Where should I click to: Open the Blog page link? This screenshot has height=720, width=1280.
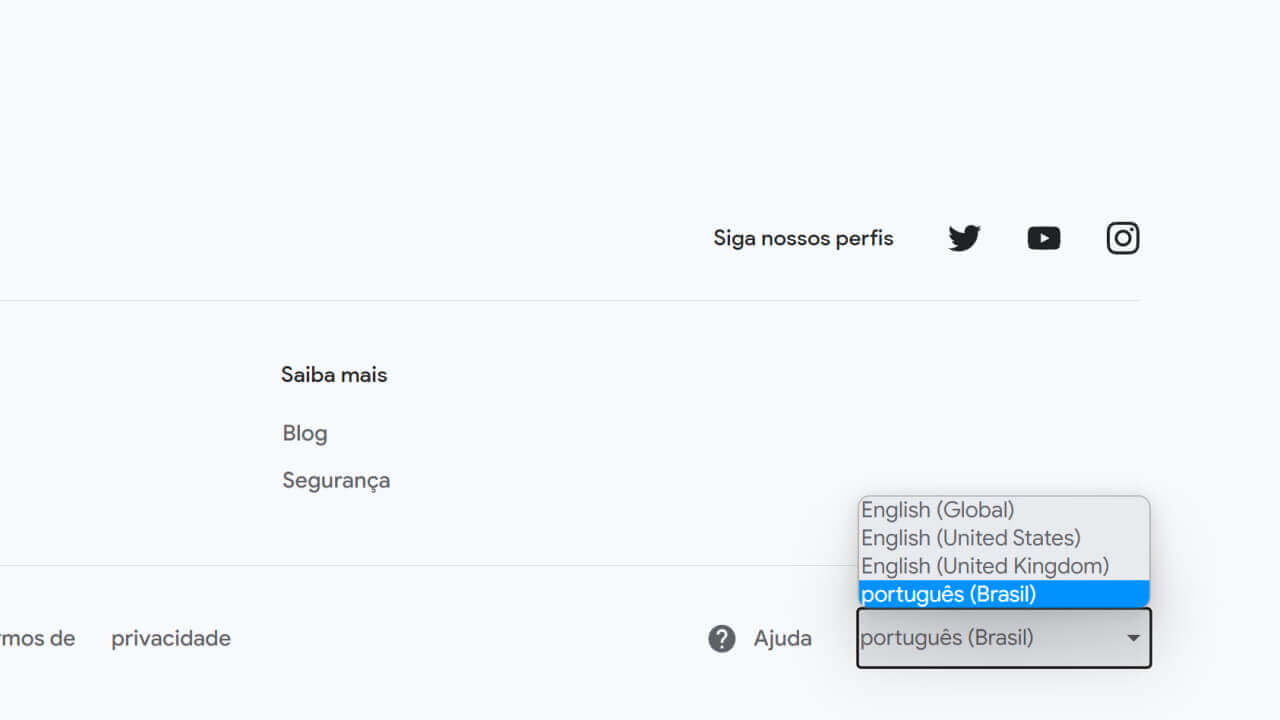pos(304,432)
